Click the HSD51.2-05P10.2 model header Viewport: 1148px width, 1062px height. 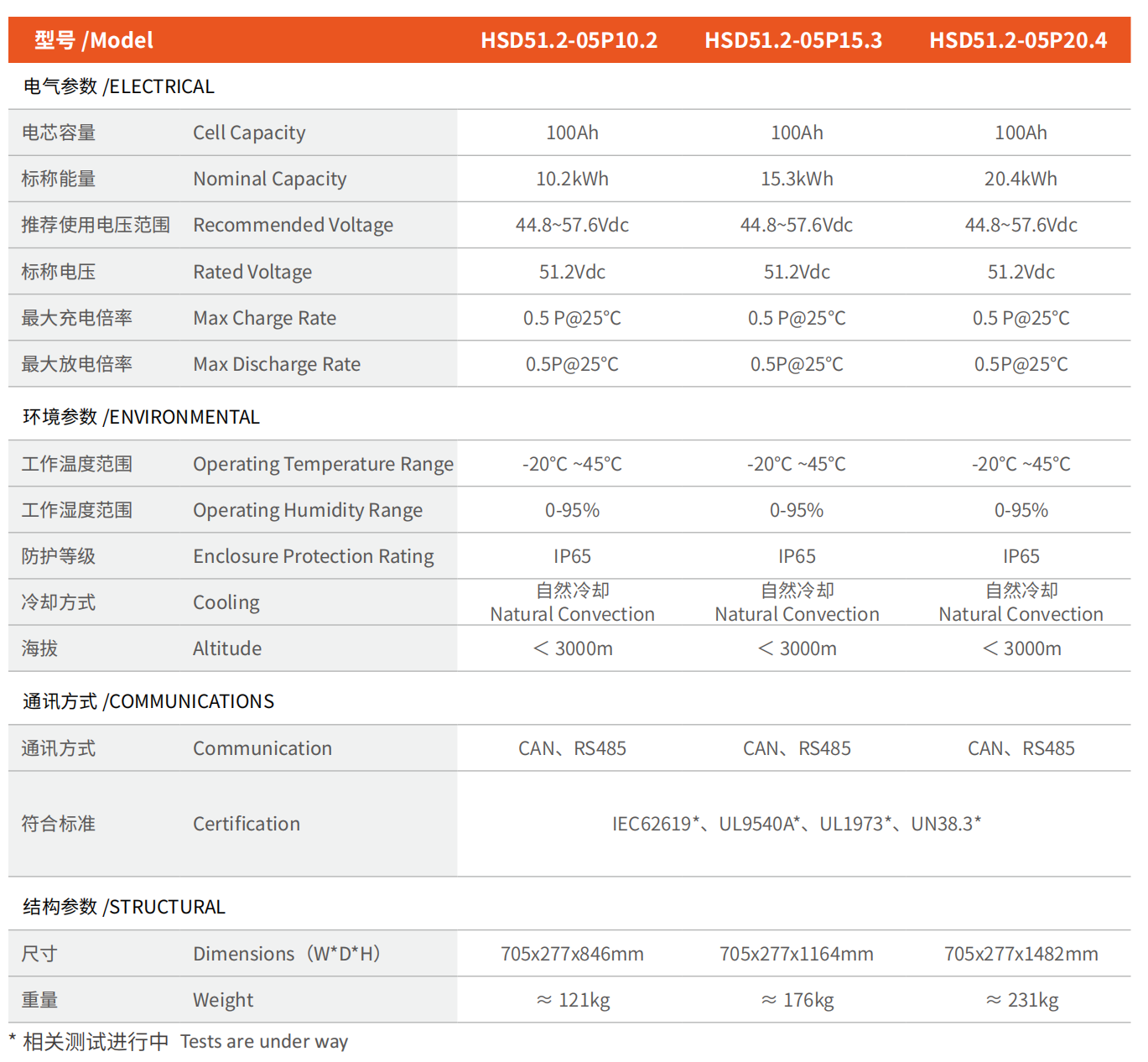[569, 40]
